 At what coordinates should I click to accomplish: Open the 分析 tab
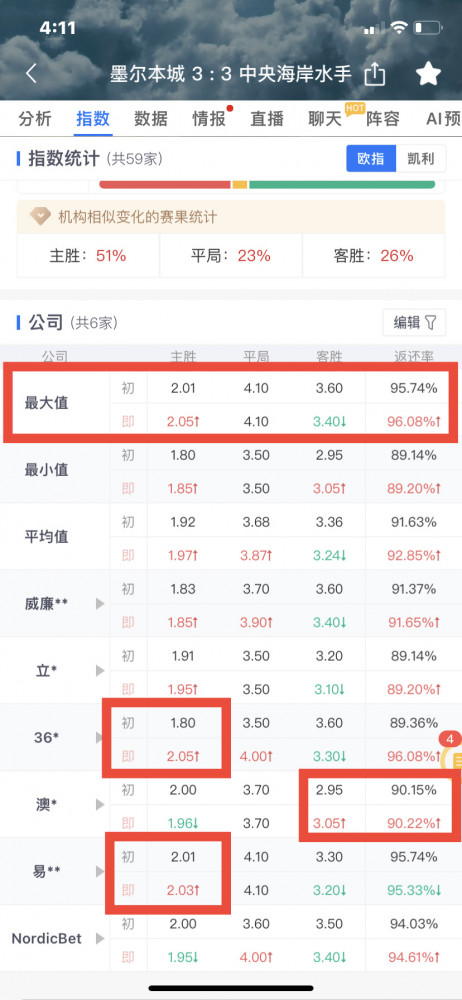tap(34, 119)
